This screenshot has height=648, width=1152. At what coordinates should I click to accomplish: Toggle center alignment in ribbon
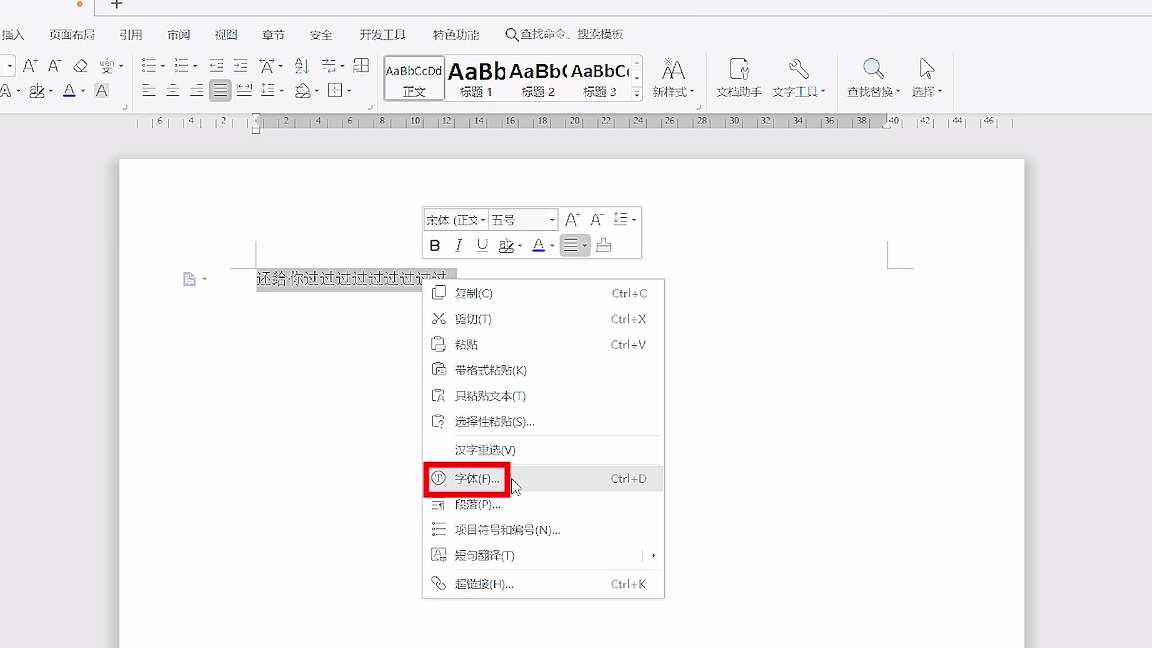coord(173,90)
